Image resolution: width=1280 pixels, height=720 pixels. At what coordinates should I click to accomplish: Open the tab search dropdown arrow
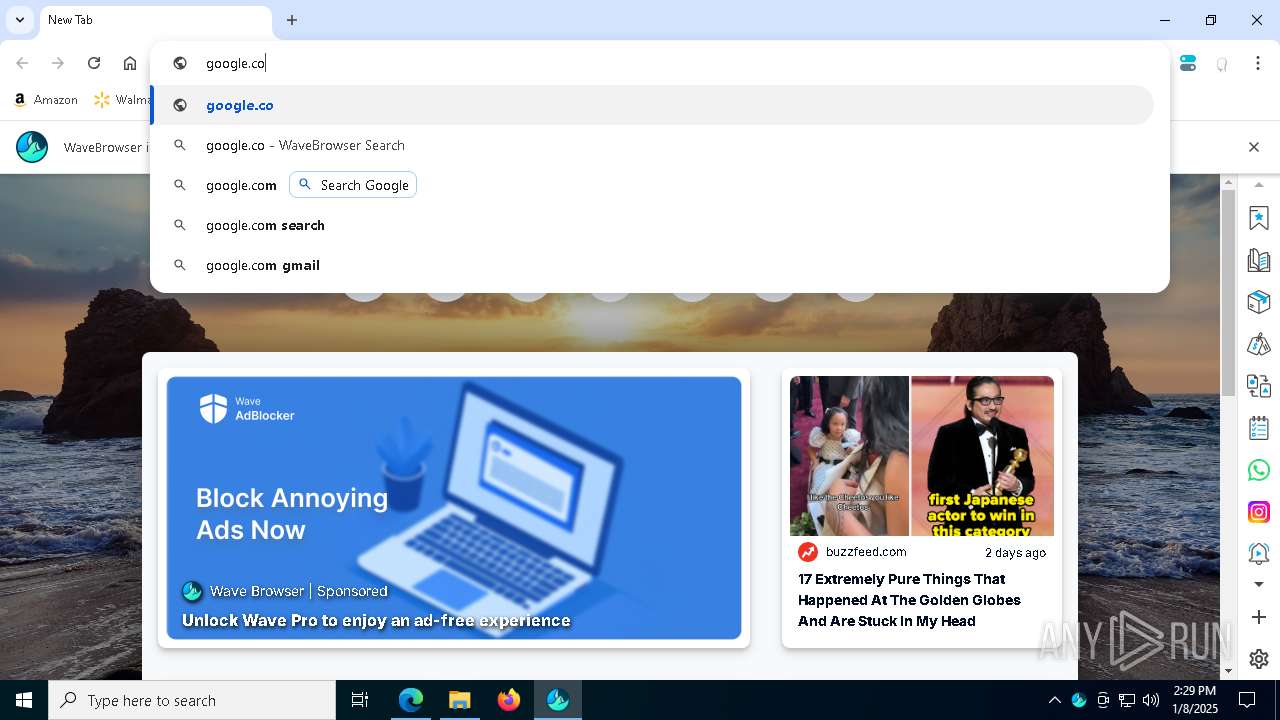tap(19, 20)
